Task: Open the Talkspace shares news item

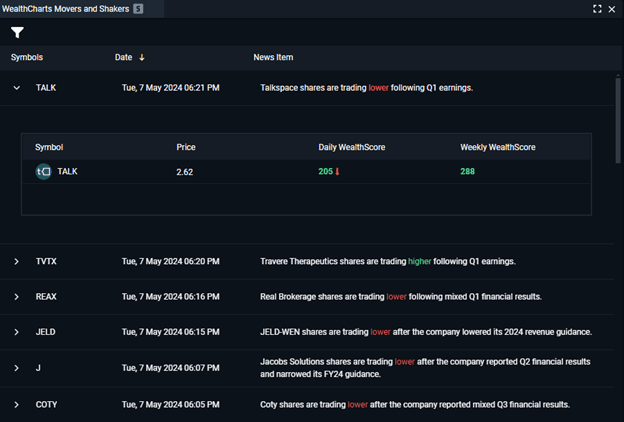Action: 367,88
